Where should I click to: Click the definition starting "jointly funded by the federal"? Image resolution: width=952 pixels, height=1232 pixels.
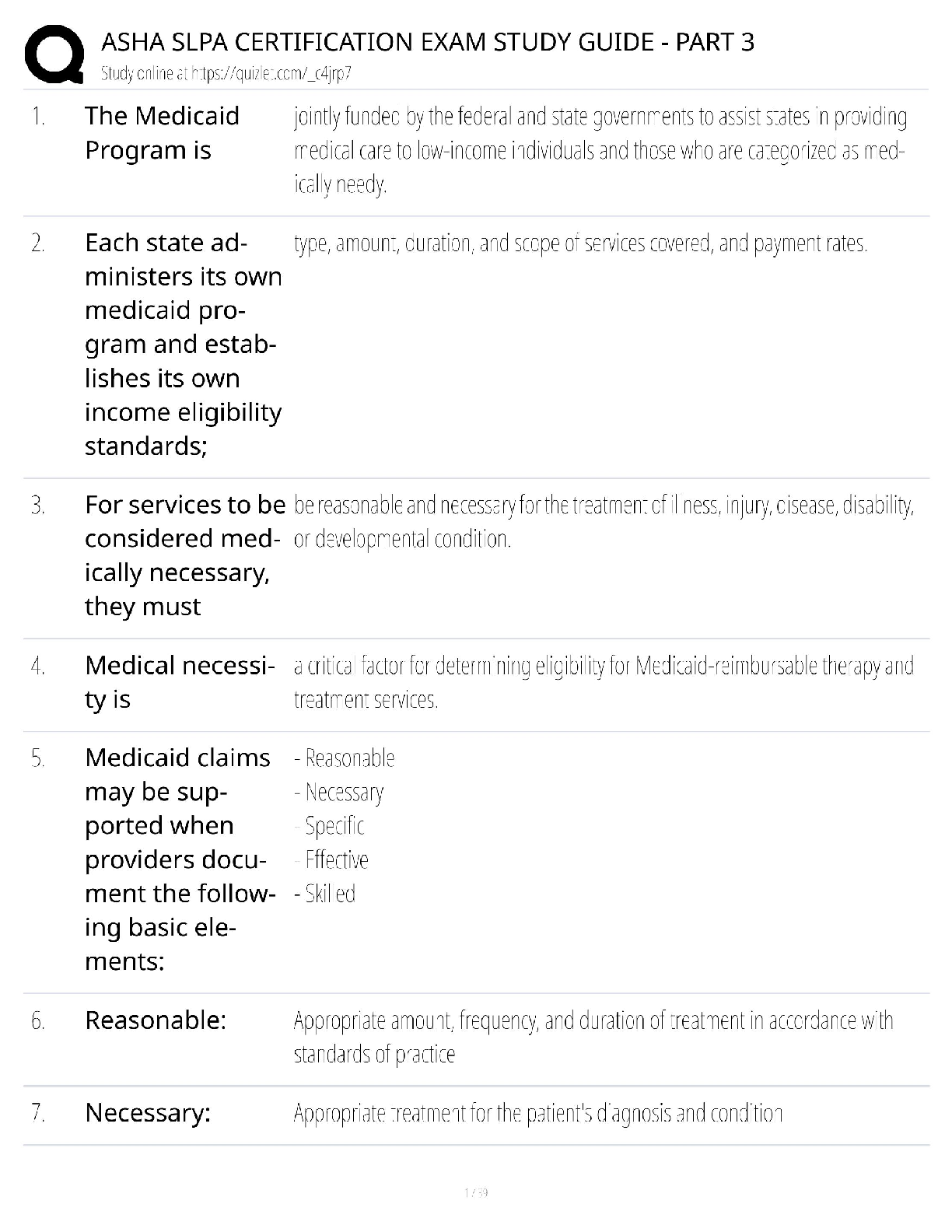[599, 150]
